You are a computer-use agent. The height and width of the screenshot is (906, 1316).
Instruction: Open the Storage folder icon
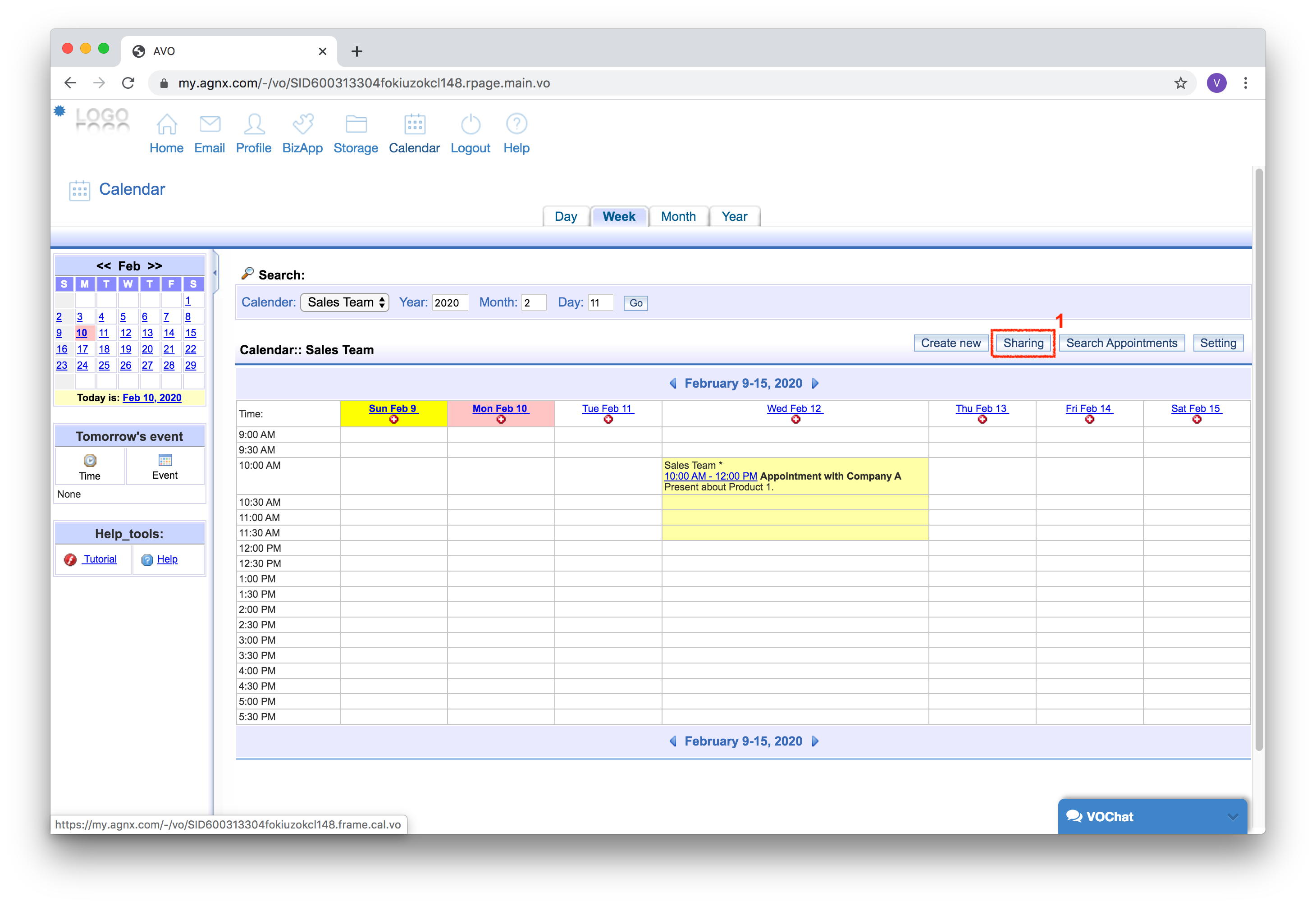356,124
